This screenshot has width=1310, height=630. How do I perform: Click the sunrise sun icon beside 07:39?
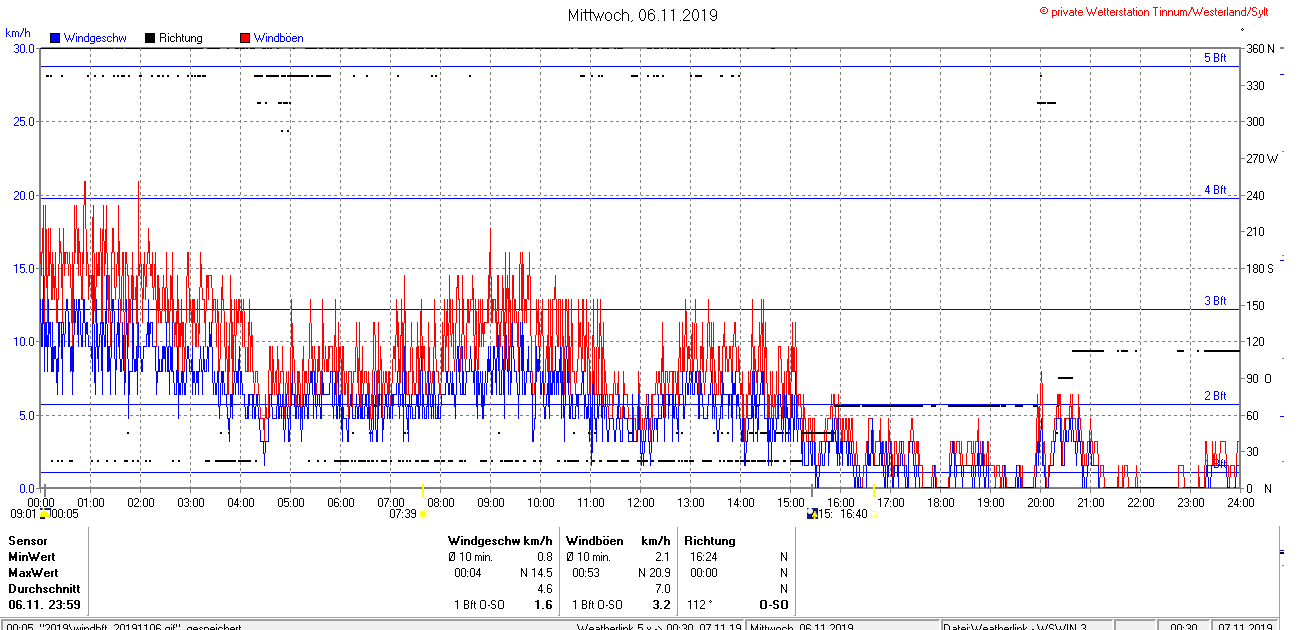click(x=423, y=514)
